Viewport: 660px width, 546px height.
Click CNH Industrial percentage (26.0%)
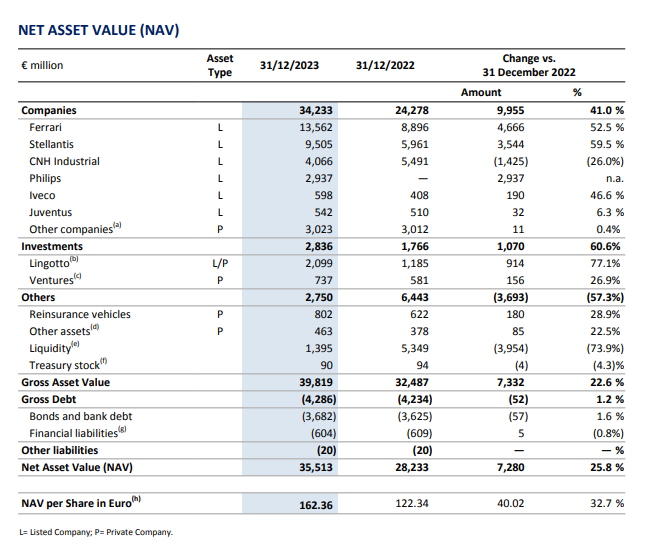(605, 161)
